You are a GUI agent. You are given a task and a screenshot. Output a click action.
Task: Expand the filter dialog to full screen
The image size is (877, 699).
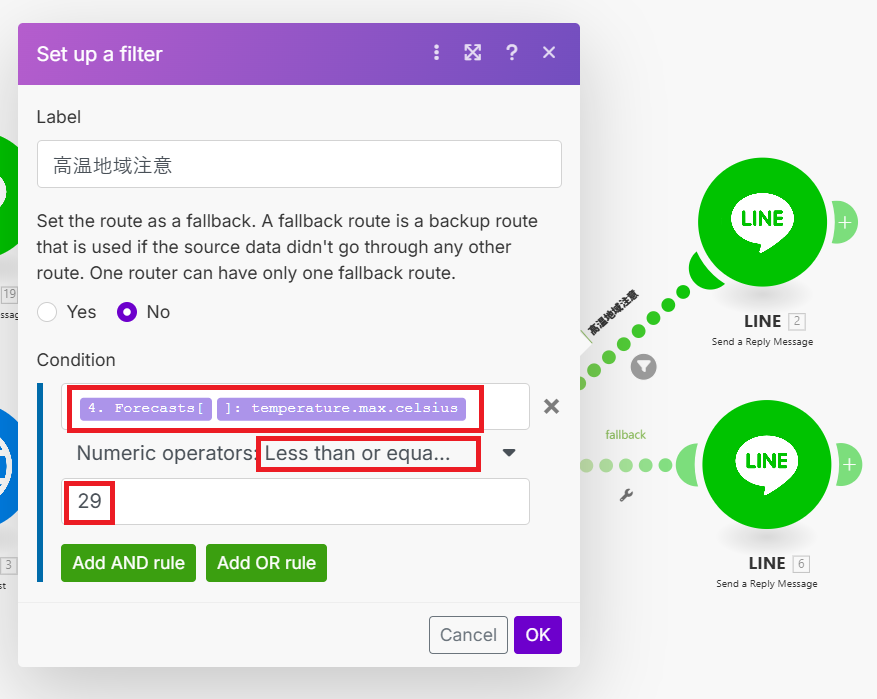(x=473, y=53)
